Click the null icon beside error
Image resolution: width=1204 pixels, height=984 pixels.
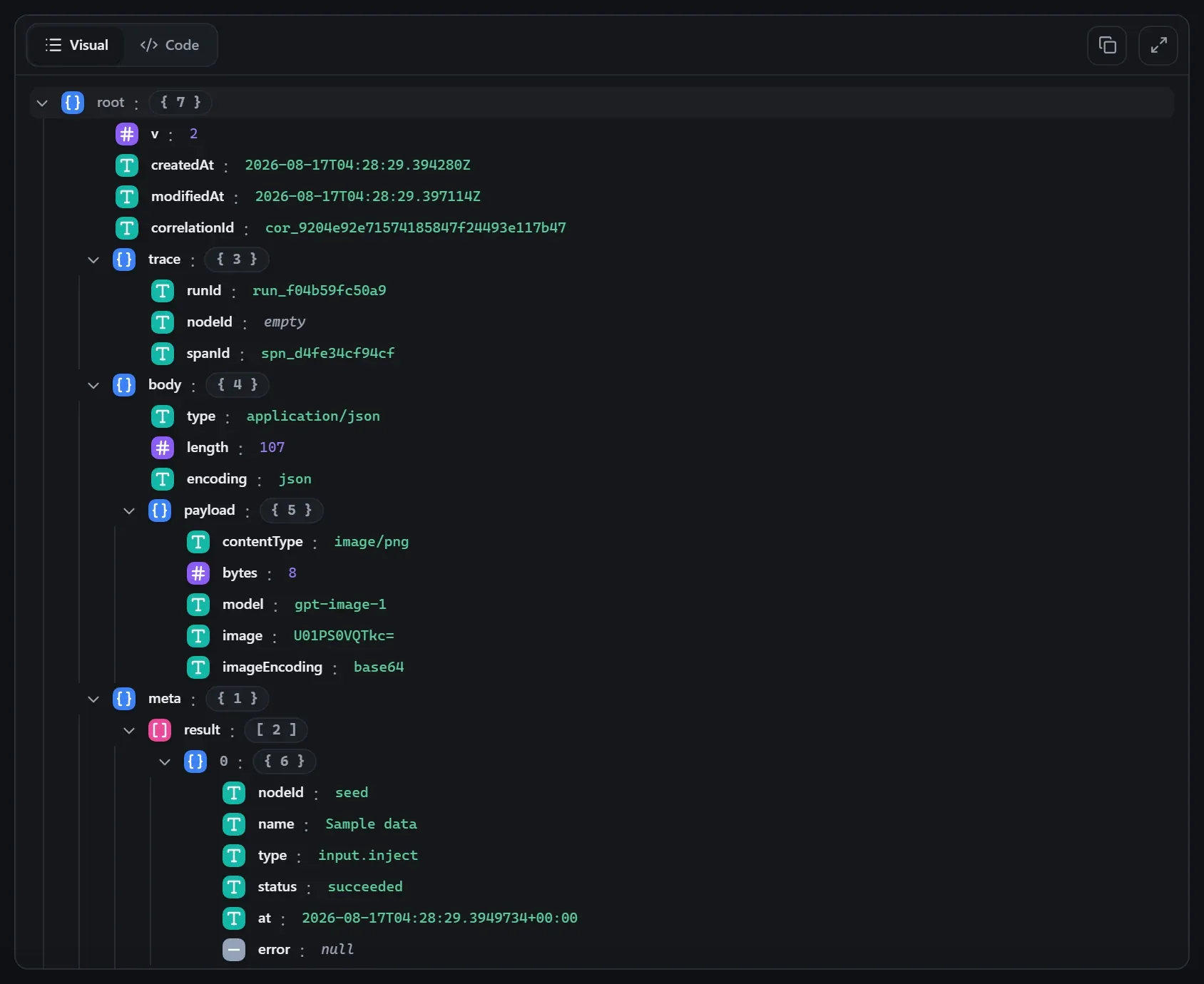tap(234, 950)
